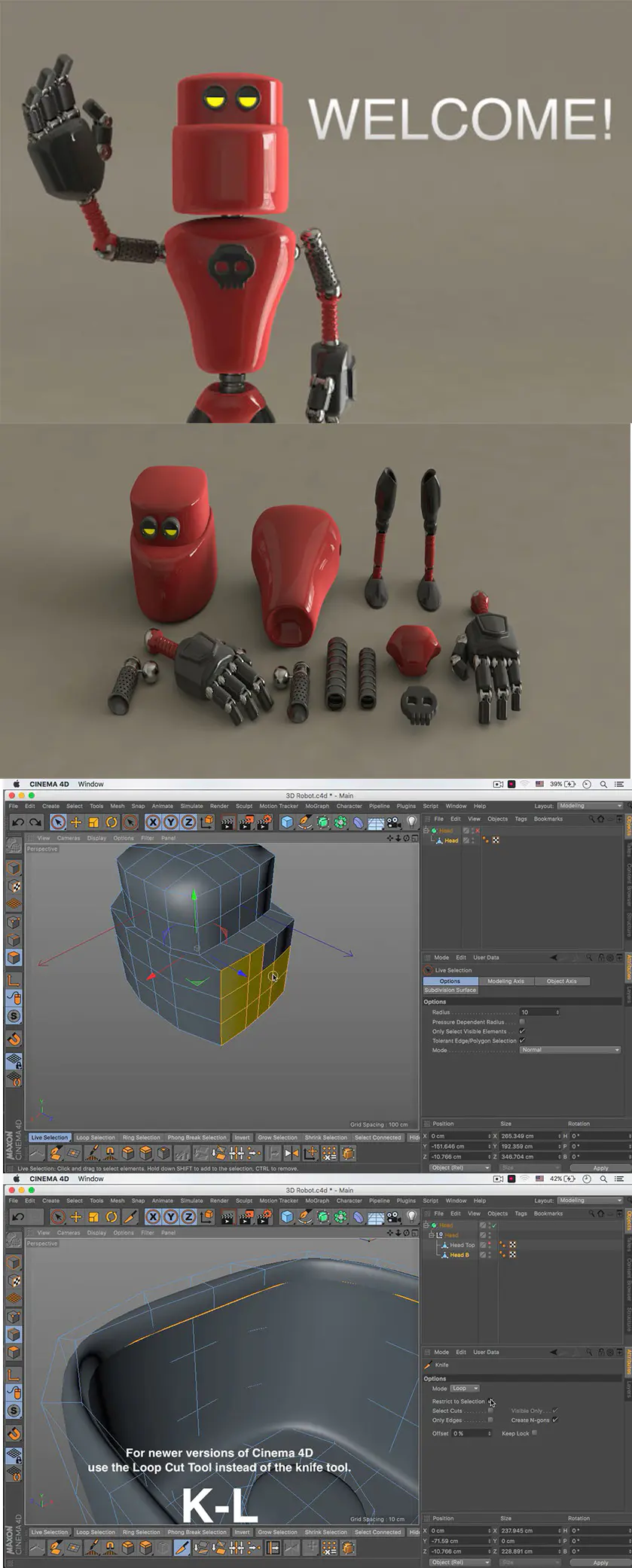
Task: Select Live Selection tool in upper window toolbar
Action: (x=58, y=822)
